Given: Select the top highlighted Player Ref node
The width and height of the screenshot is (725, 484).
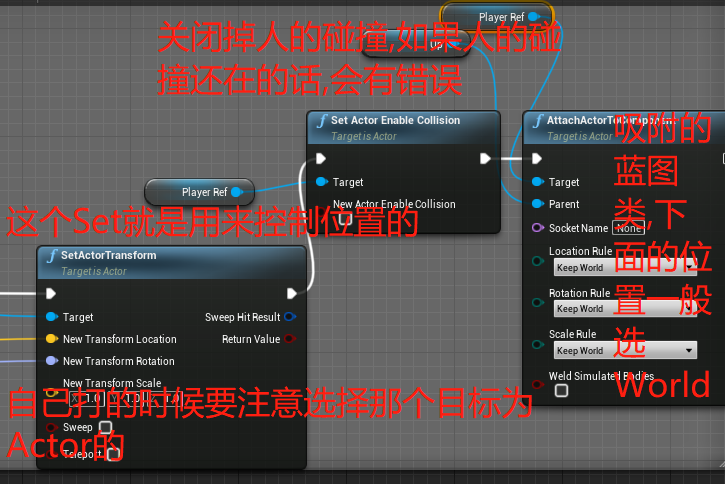Looking at the screenshot, I should click(x=498, y=17).
